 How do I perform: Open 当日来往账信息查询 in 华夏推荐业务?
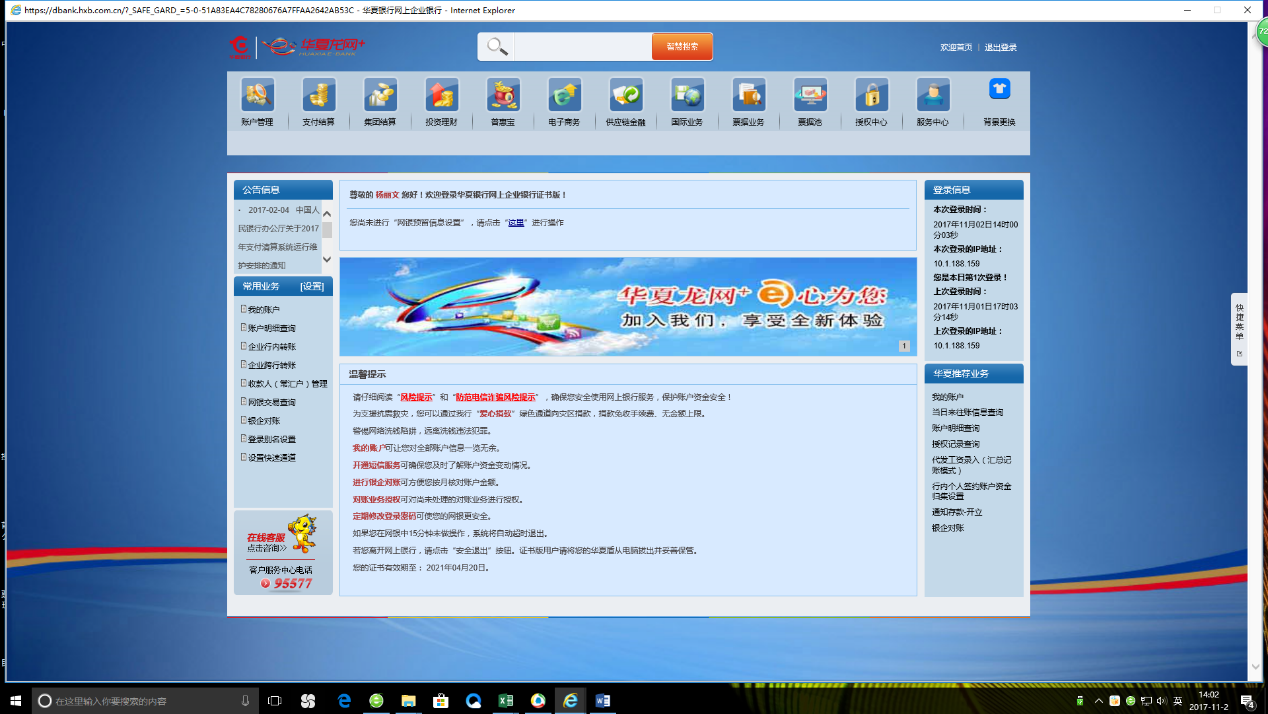pos(967,412)
